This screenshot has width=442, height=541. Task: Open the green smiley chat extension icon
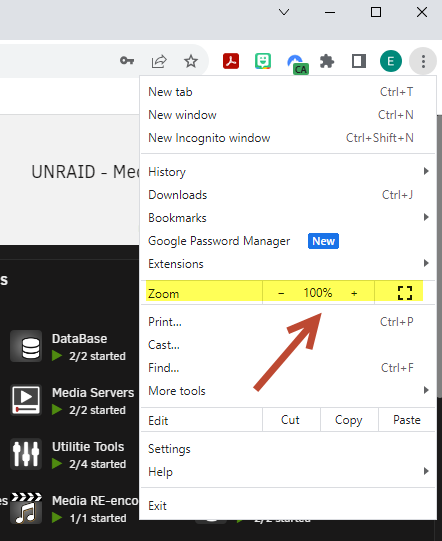coord(263,61)
